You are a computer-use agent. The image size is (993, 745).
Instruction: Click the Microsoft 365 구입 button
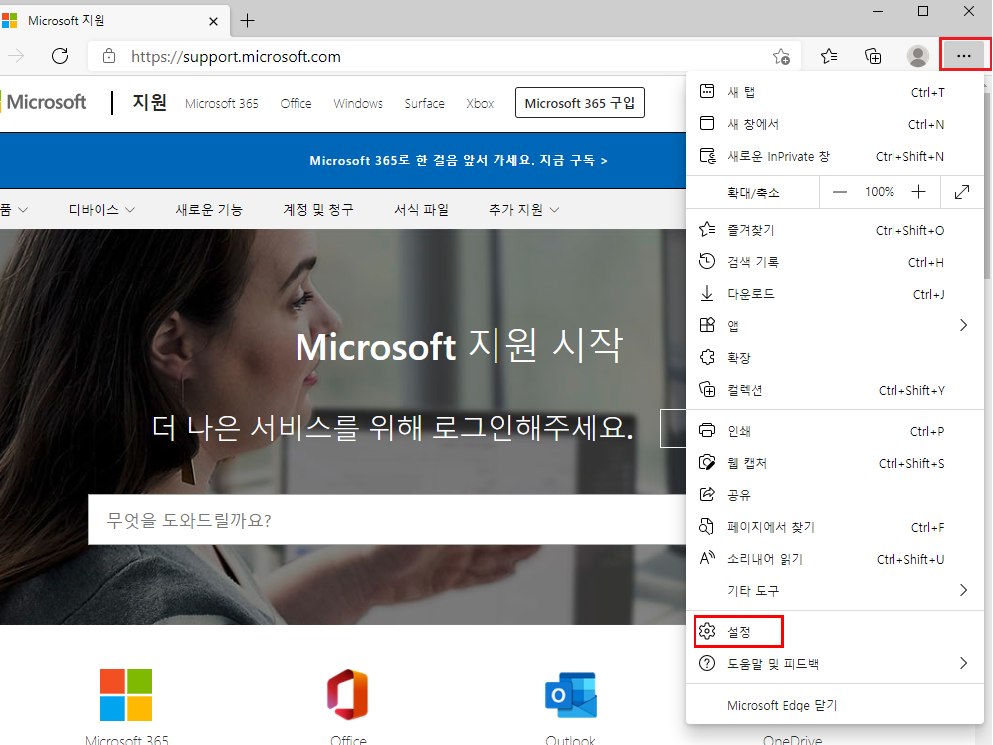click(579, 103)
